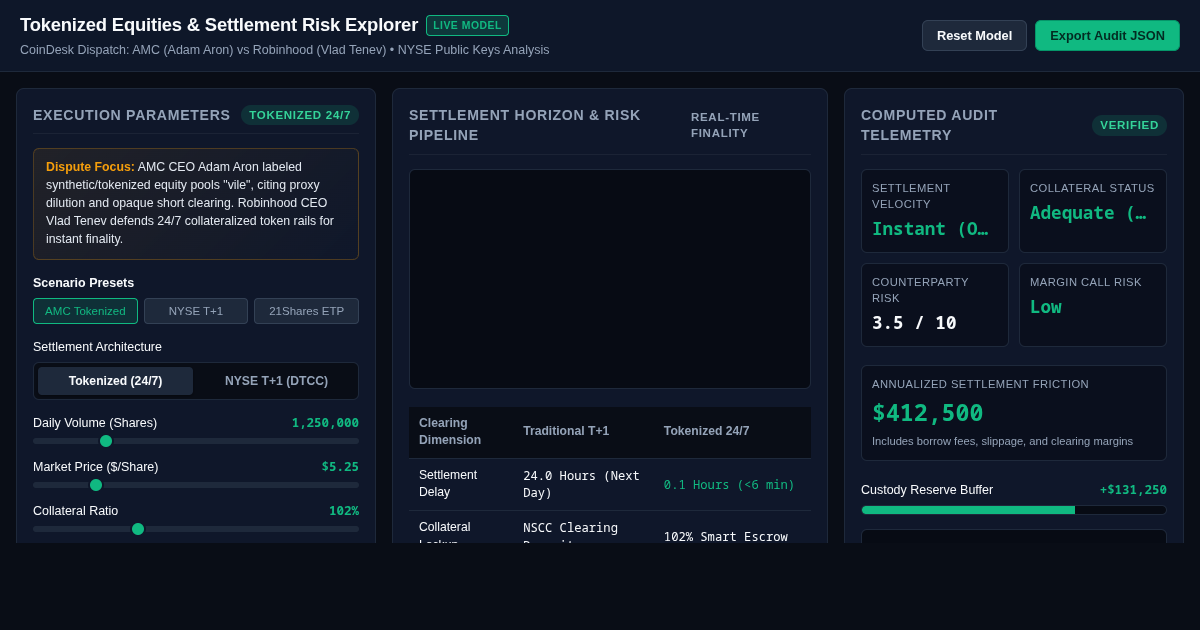This screenshot has height=630, width=1200.
Task: Click the TOKENIZED 24/7 badge
Action: 300,115
